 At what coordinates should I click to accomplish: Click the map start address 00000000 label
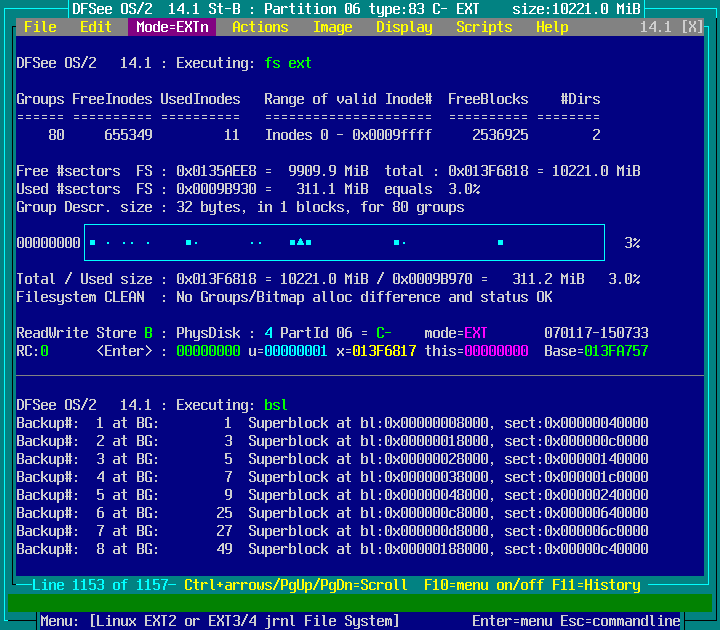[48, 243]
